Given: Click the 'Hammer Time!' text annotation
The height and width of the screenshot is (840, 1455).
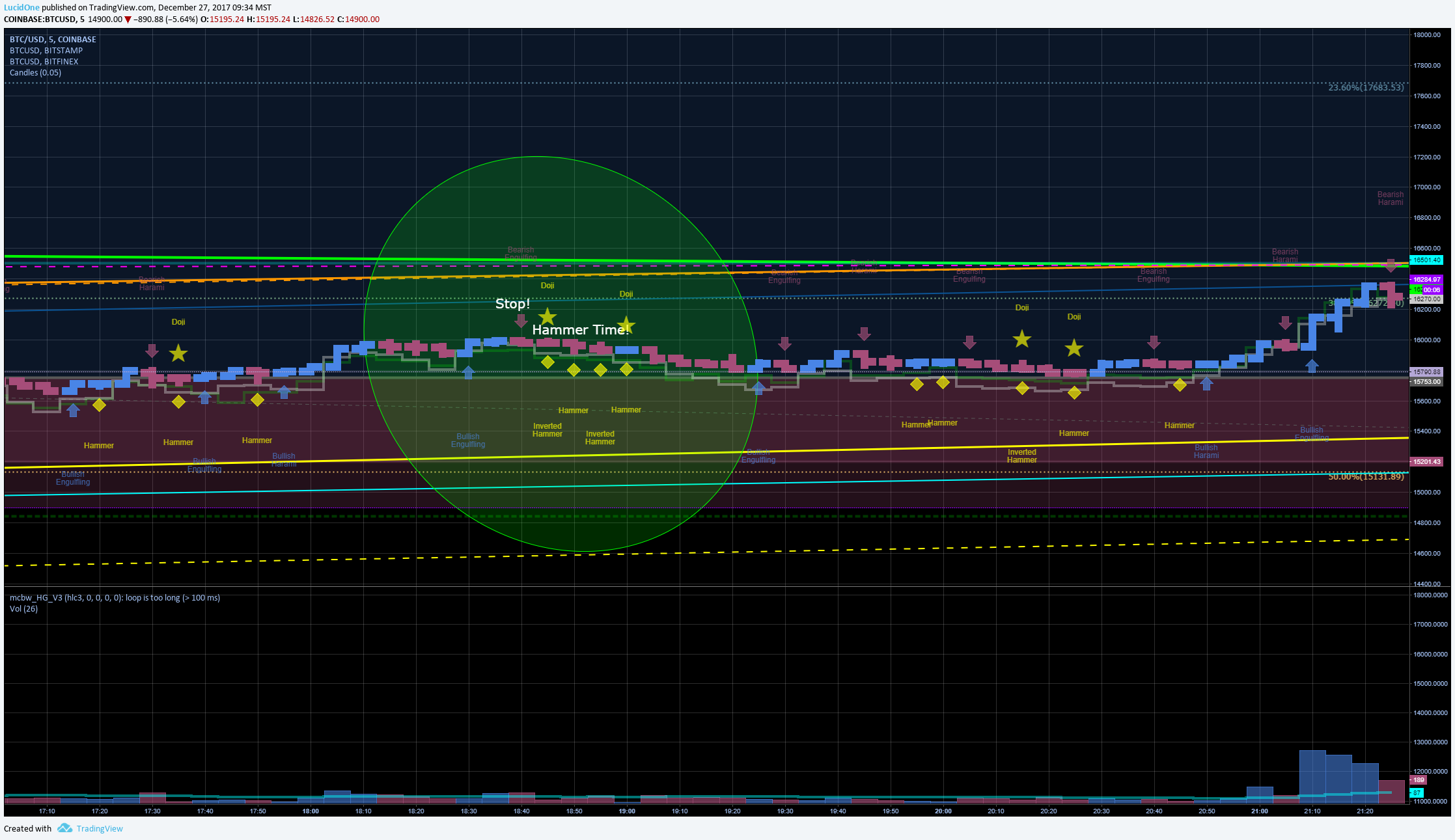Looking at the screenshot, I should point(580,330).
